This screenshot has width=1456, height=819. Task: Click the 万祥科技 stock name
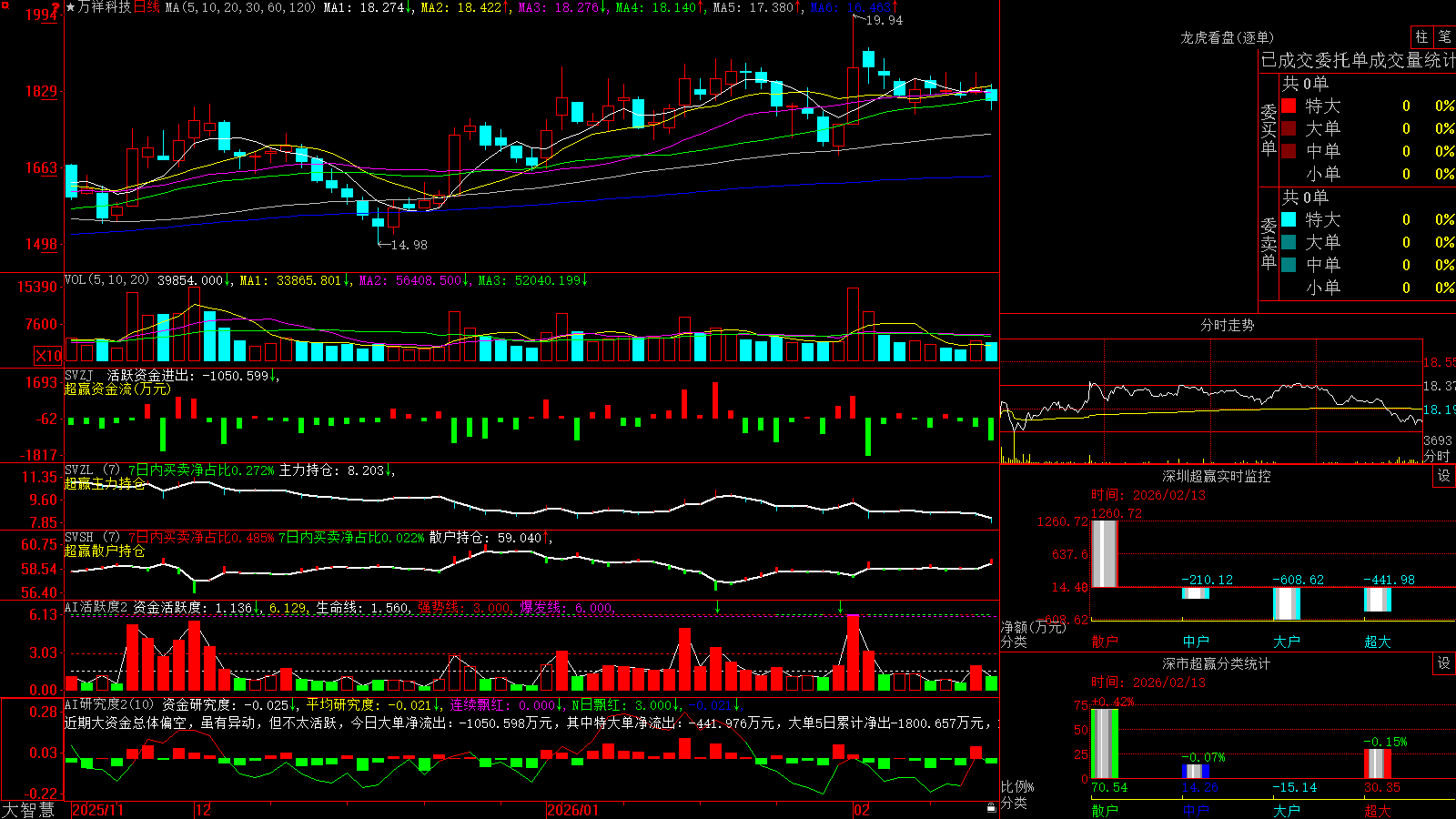[x=105, y=7]
